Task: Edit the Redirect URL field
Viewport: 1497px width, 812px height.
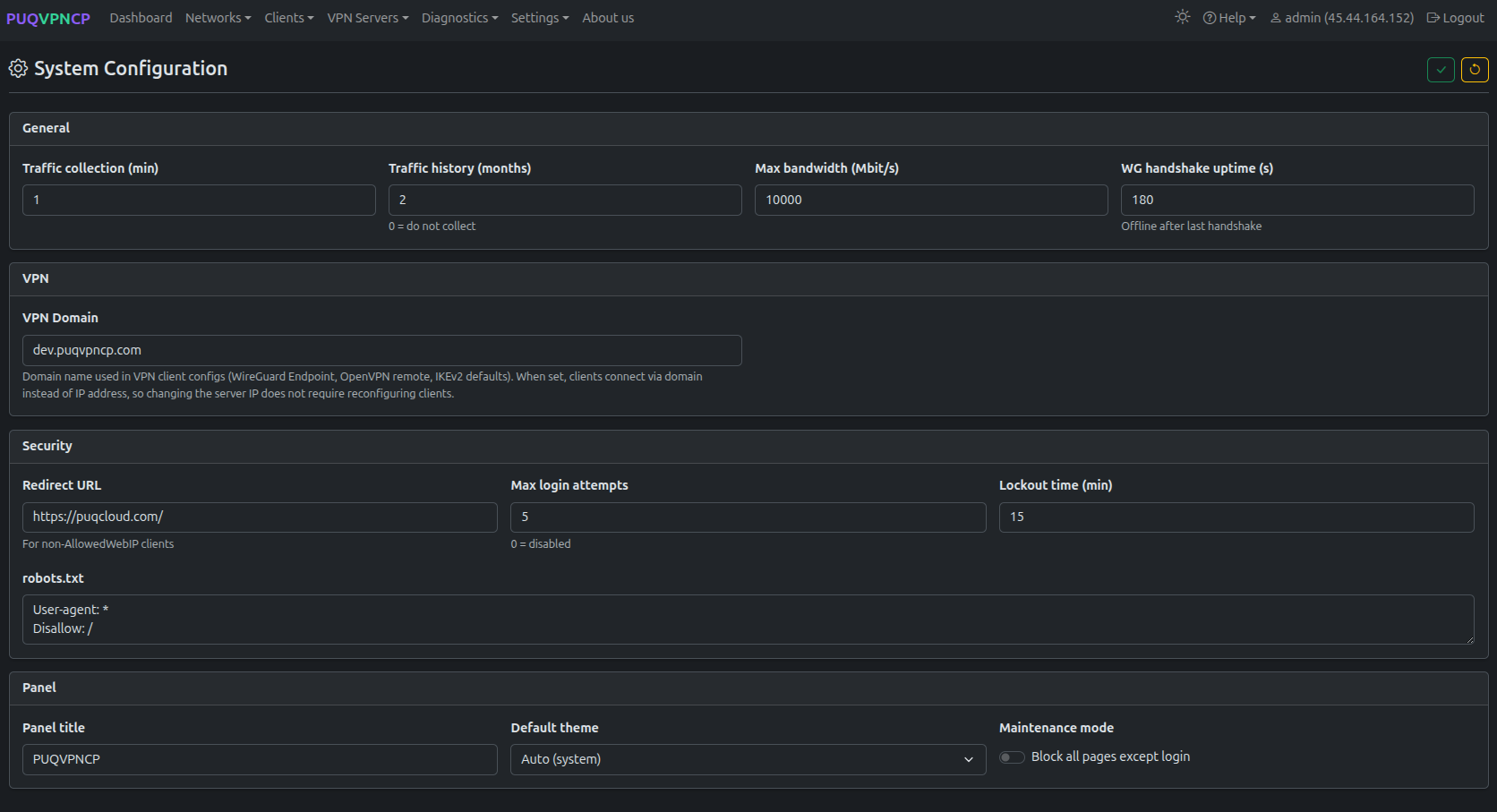Action: (x=260, y=517)
